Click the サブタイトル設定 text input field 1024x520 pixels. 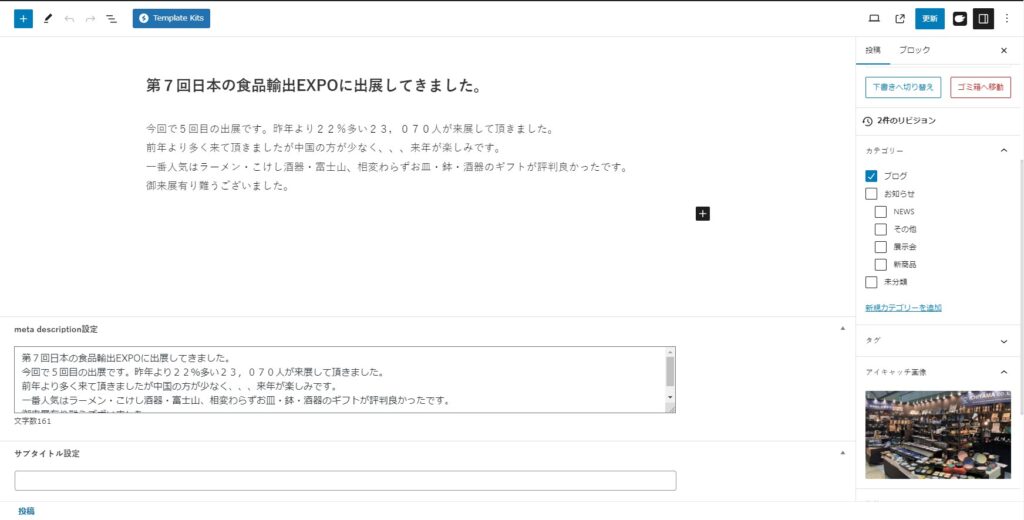345,481
